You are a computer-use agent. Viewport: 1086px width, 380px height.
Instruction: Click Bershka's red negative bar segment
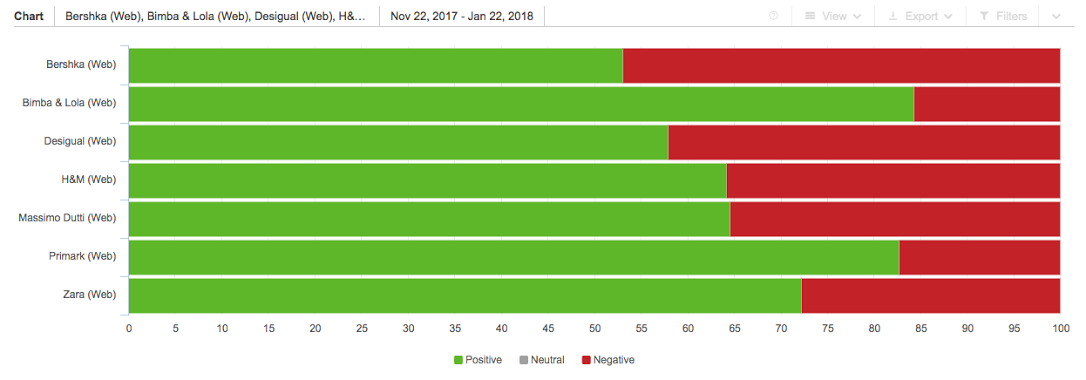pyautogui.click(x=842, y=65)
